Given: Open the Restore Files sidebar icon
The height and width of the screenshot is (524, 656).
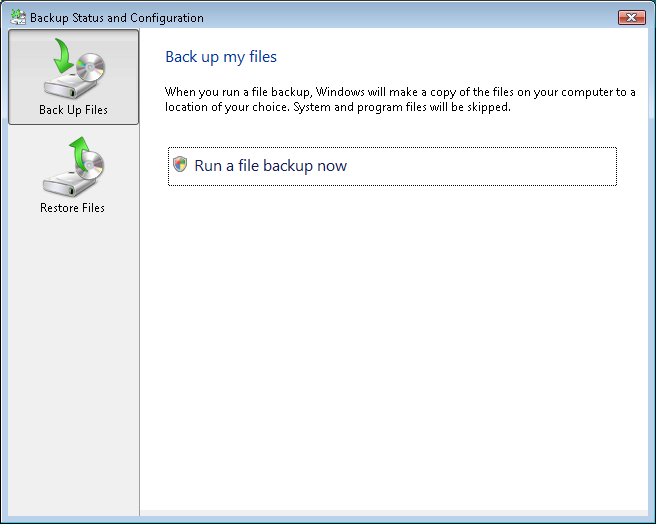Looking at the screenshot, I should click(73, 175).
